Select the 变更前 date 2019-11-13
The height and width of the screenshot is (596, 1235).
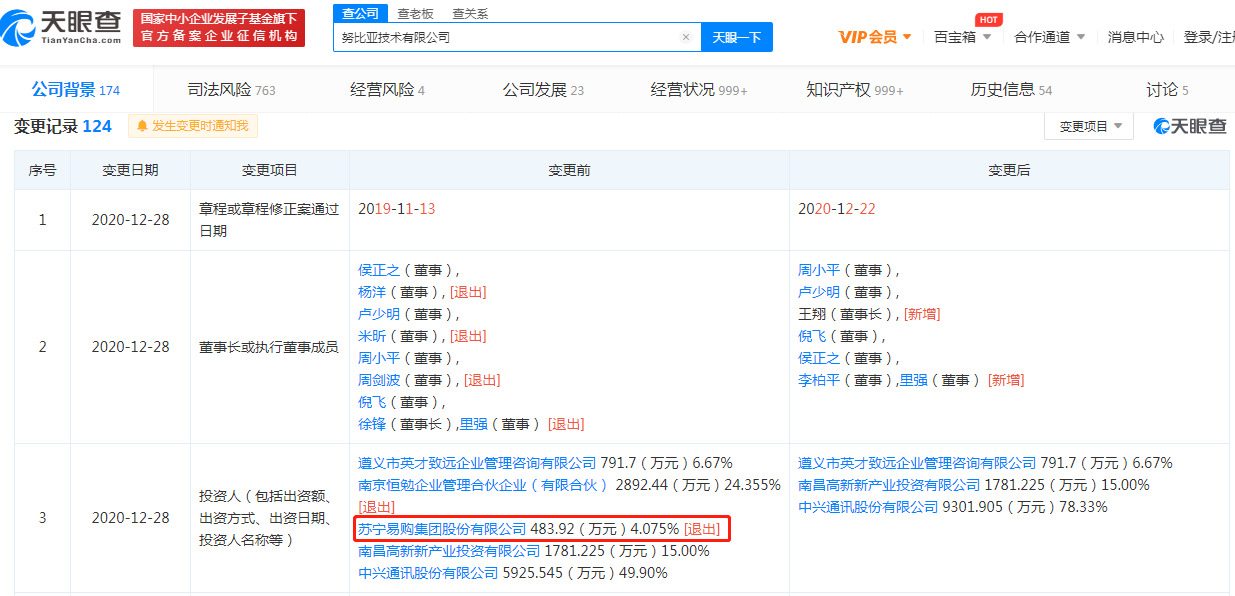click(x=397, y=209)
